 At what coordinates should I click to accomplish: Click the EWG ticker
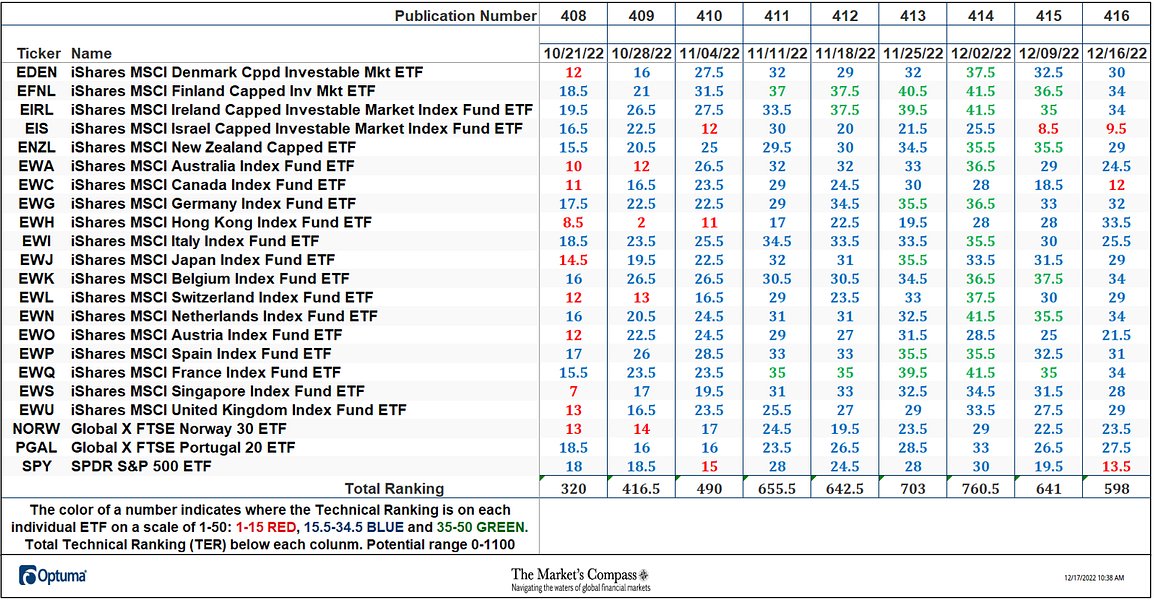click(37, 204)
